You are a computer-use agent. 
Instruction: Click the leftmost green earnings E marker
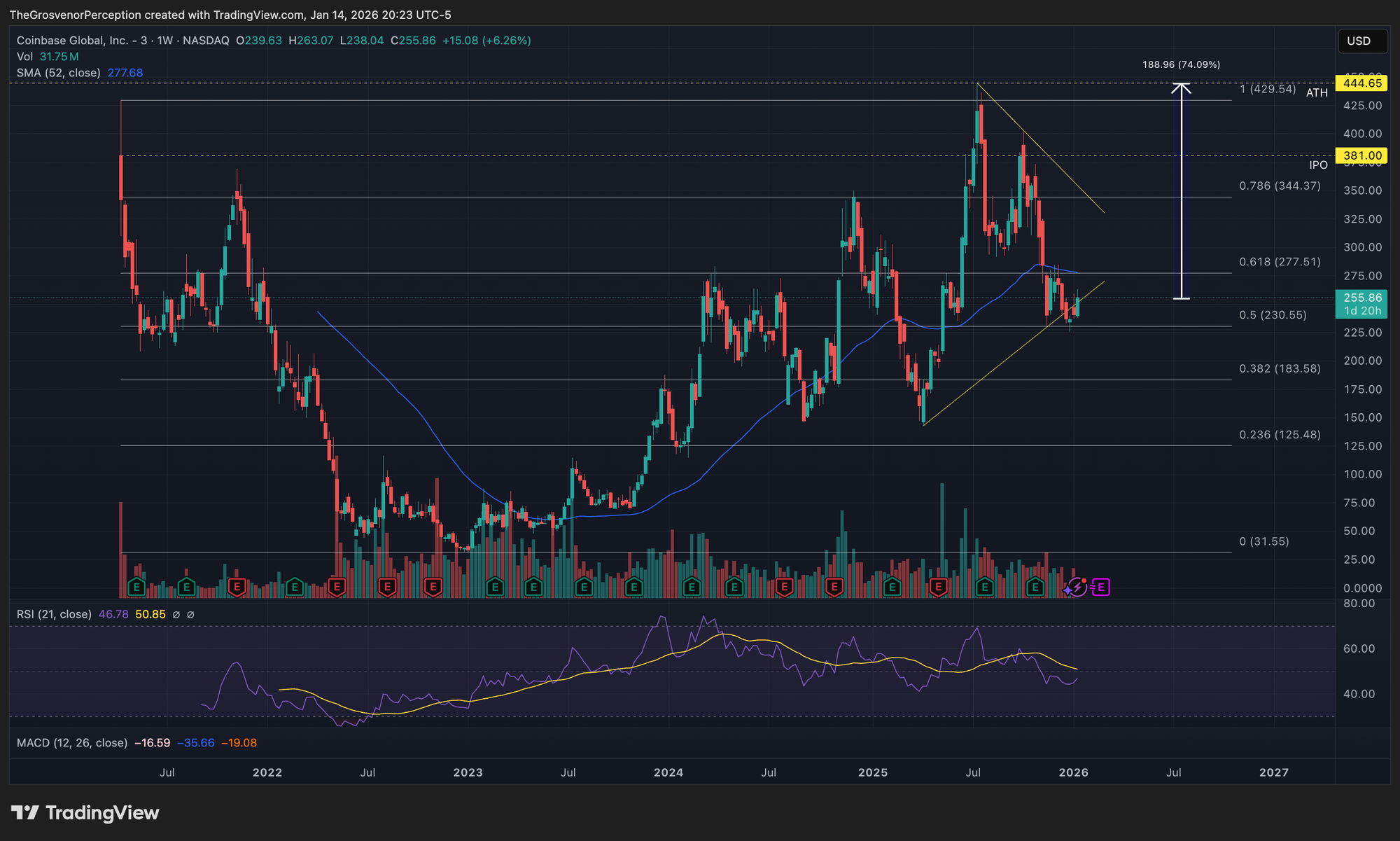tap(136, 587)
